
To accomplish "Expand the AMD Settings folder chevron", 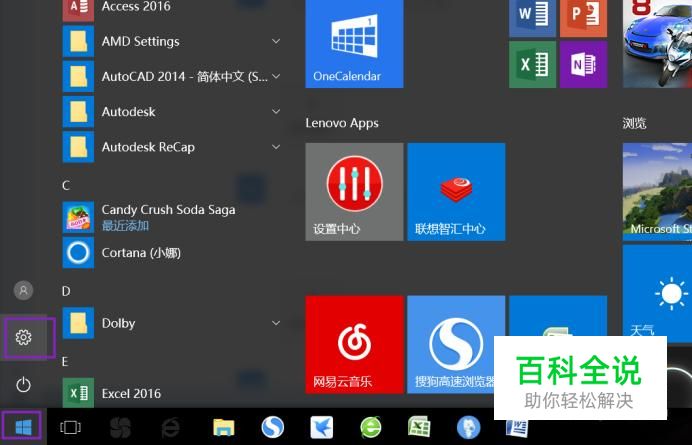I will click(276, 41).
